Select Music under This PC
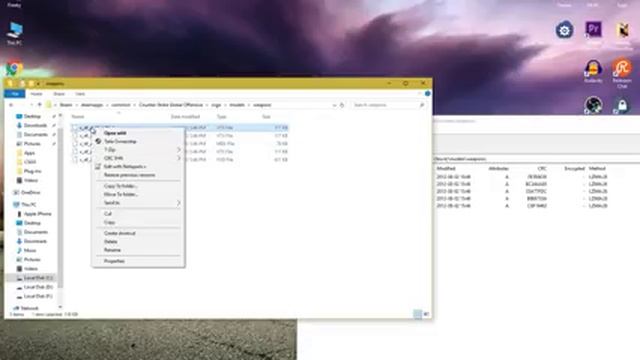Image resolution: width=640 pixels, height=360 pixels. (29, 250)
